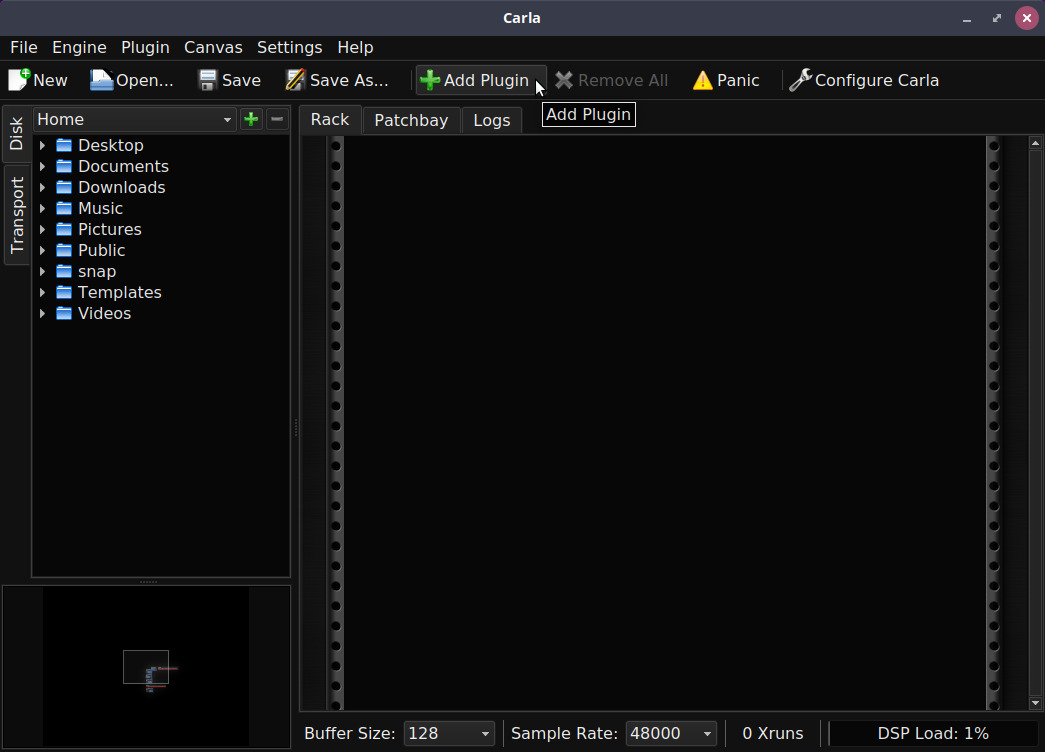
Task: Open an existing project file
Action: point(131,80)
